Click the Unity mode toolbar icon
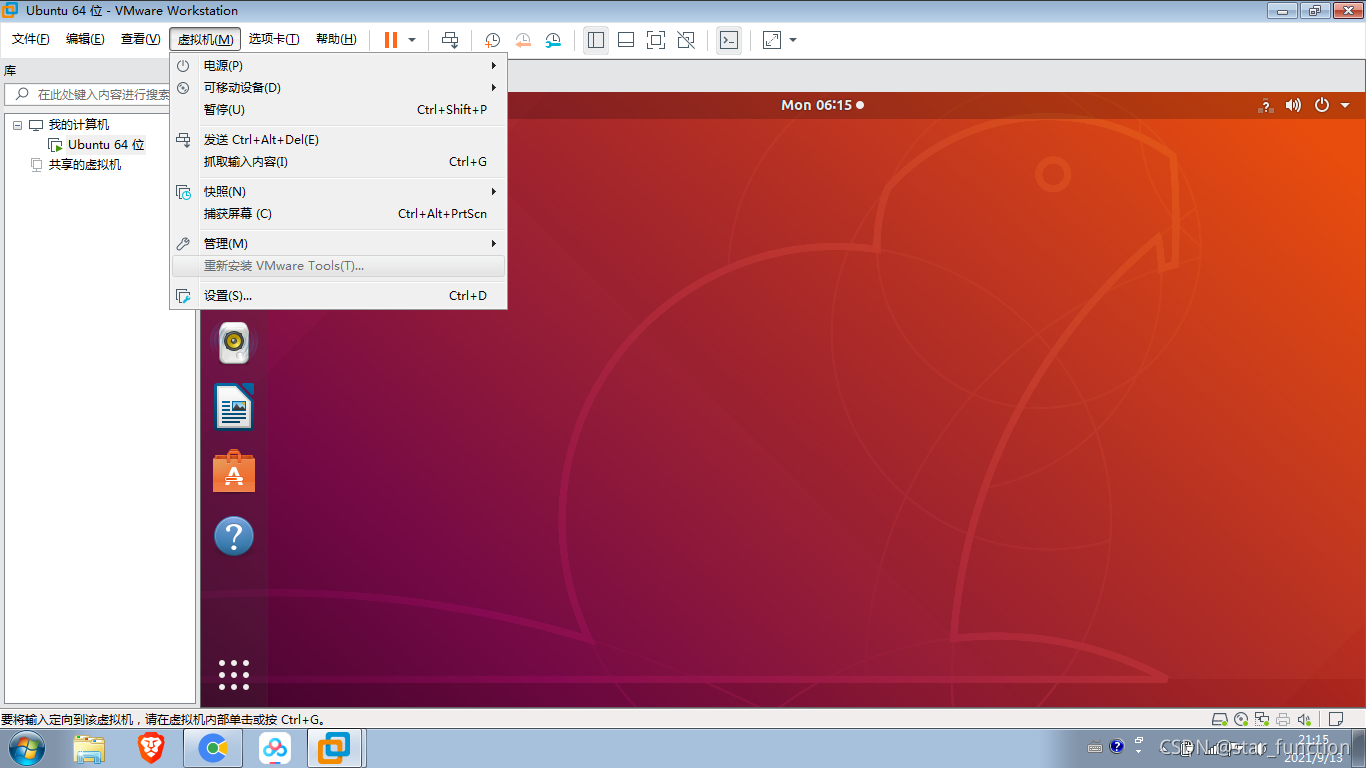The height and width of the screenshot is (768, 1366). pos(686,40)
